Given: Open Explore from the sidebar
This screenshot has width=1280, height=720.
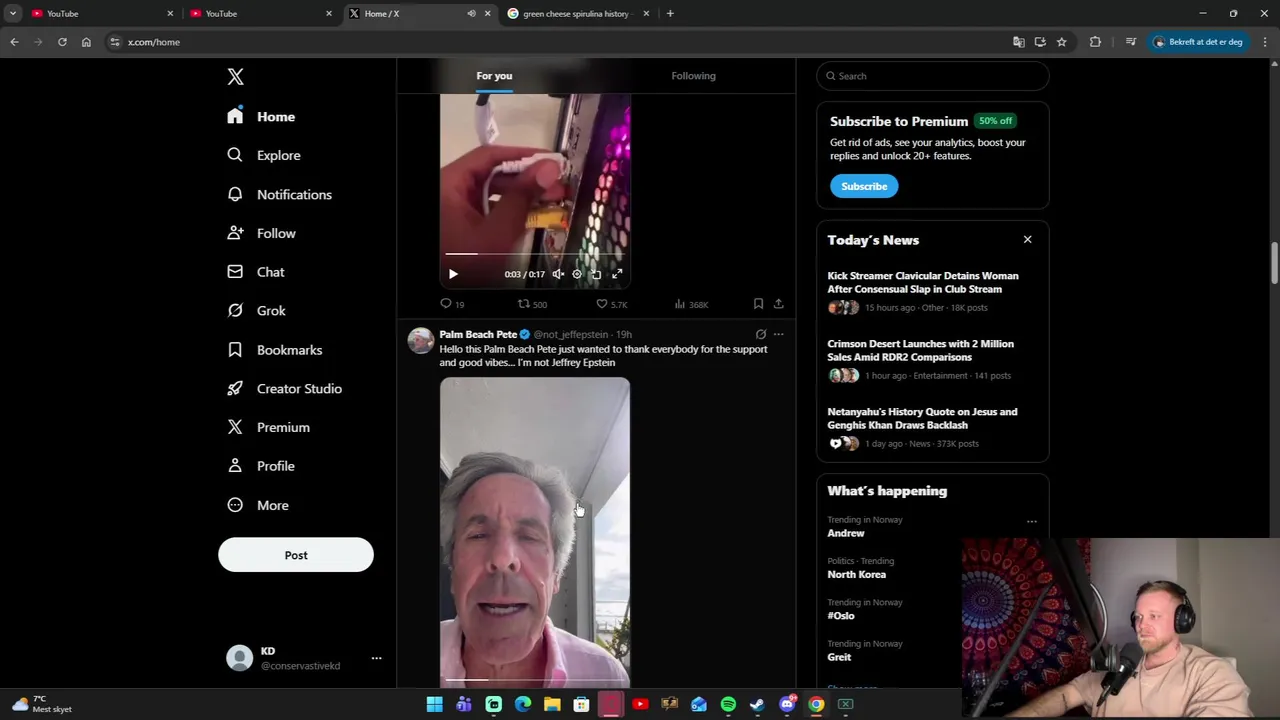Looking at the screenshot, I should click(263, 155).
